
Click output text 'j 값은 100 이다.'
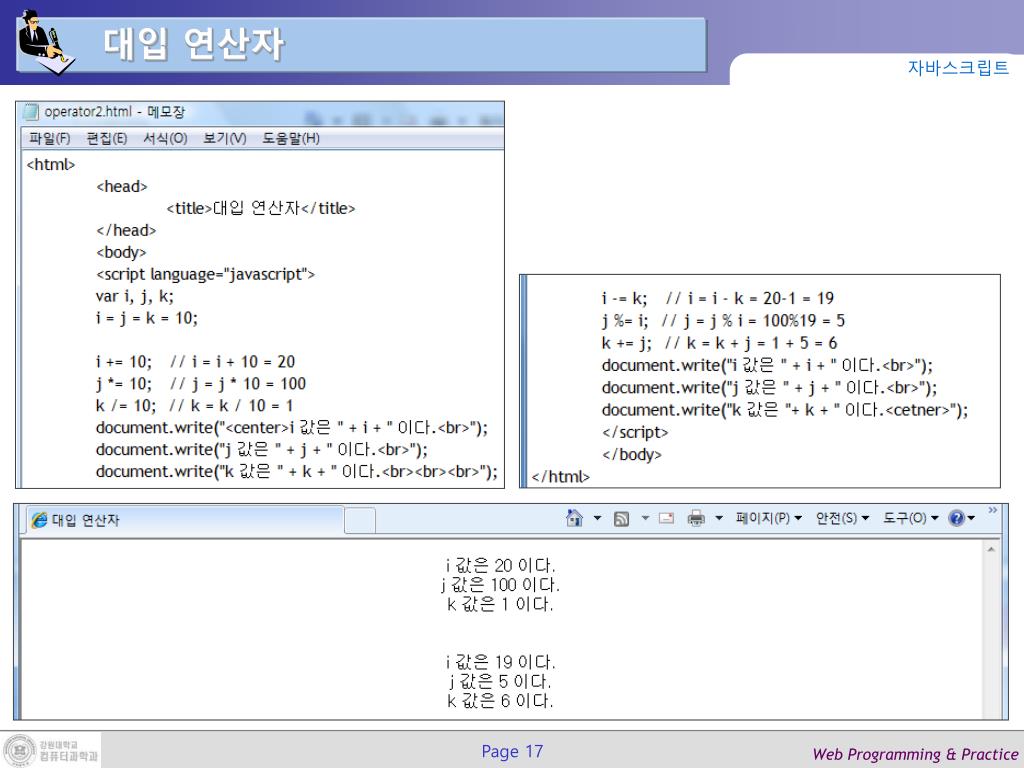500,584
